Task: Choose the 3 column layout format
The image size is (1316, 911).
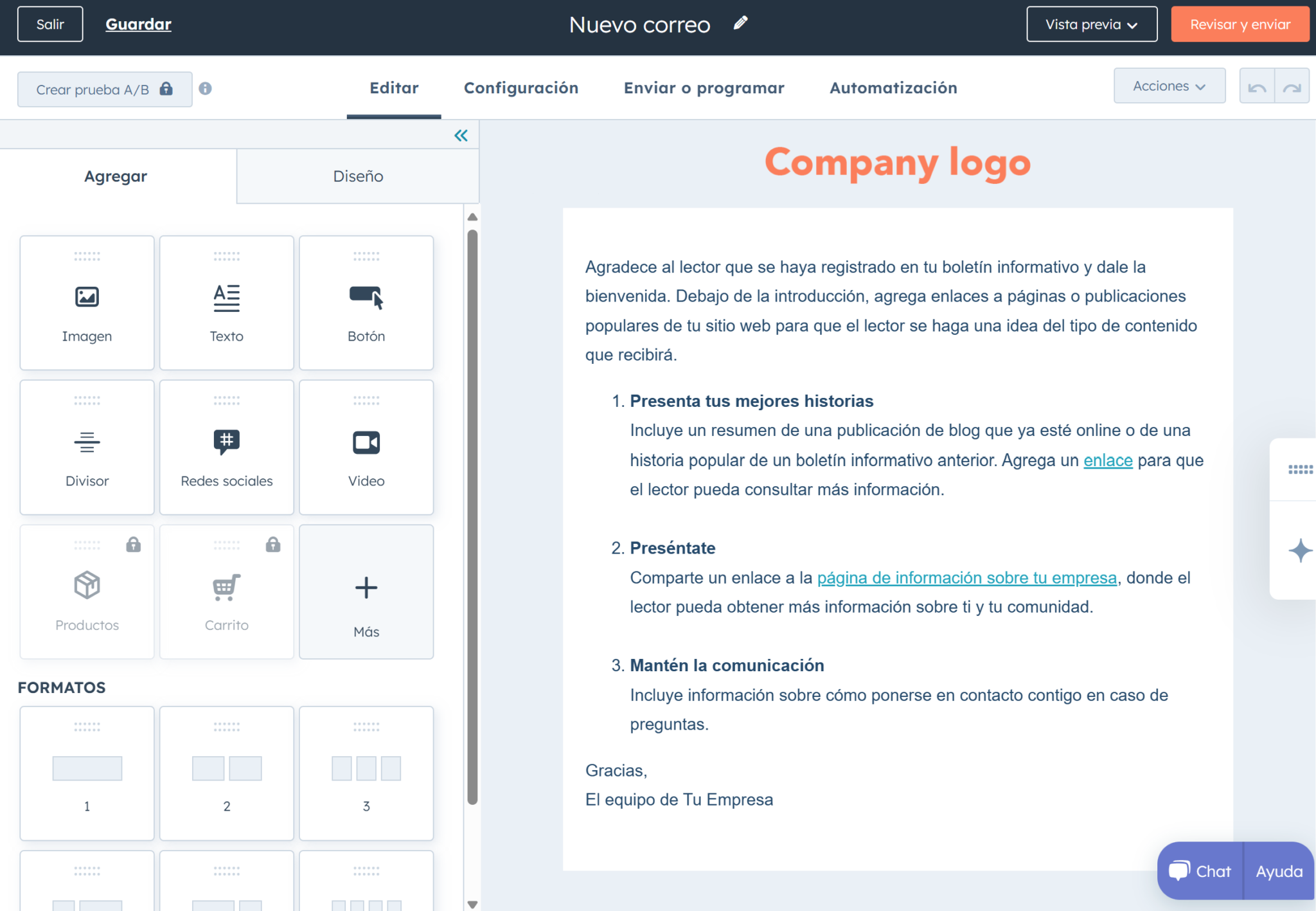Action: [366, 773]
